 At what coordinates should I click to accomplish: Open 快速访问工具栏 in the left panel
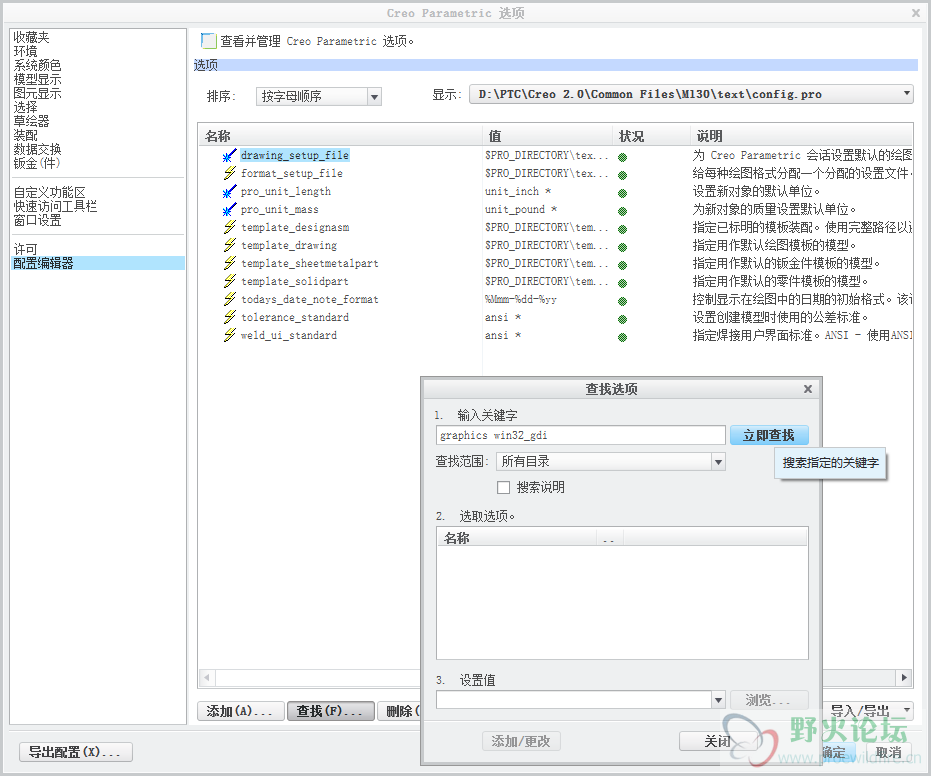tap(55, 206)
